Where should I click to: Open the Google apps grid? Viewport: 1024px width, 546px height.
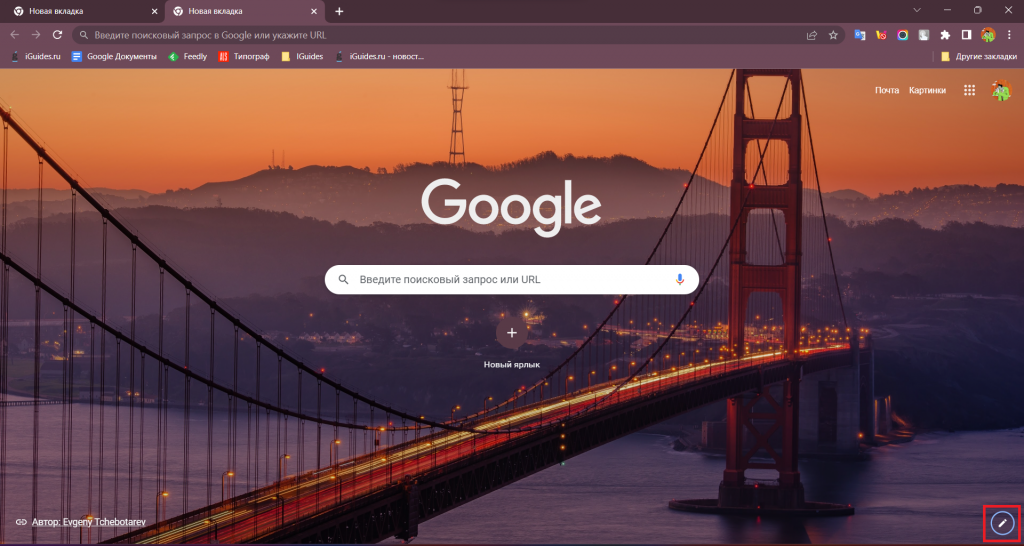coord(969,90)
